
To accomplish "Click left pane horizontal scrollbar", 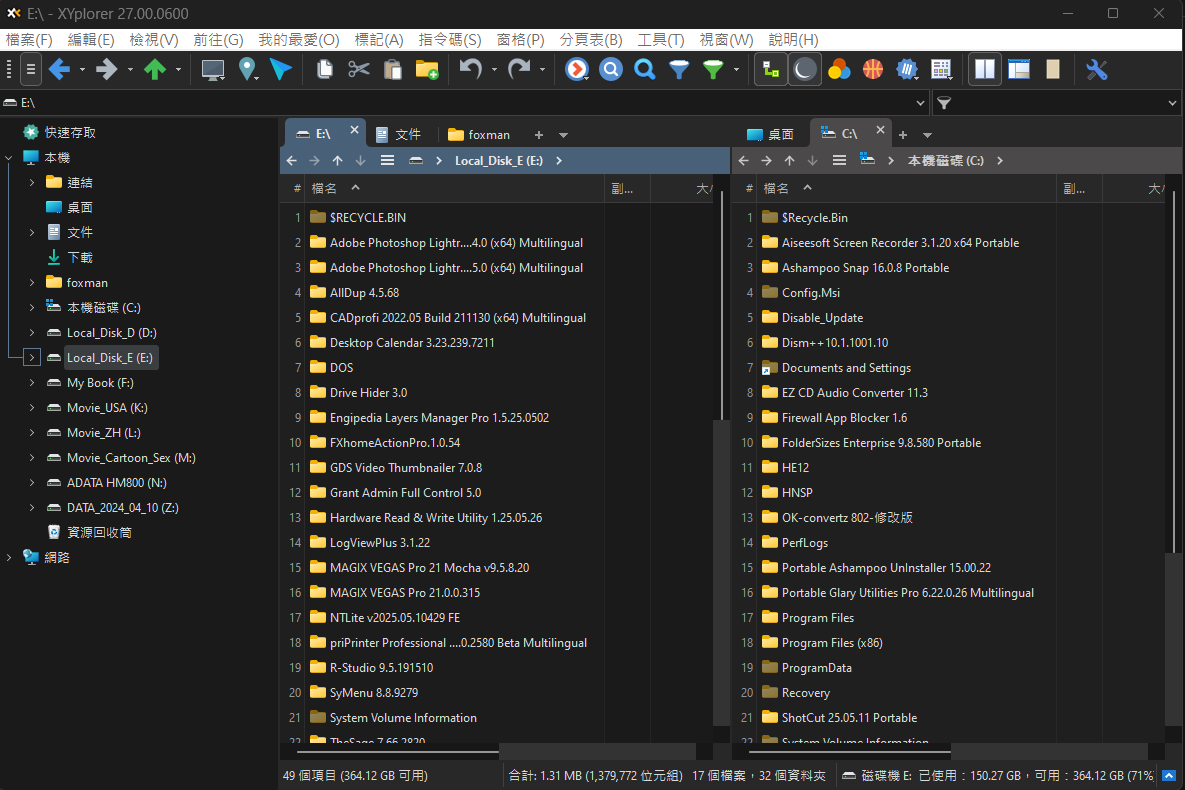I will (398, 751).
